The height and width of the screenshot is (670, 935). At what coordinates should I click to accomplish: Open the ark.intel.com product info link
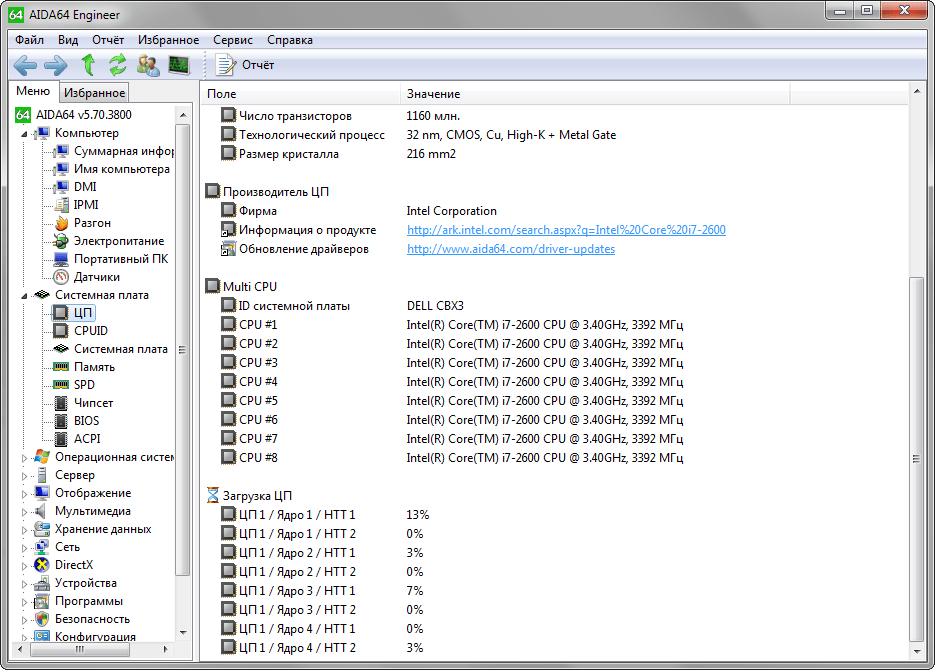pos(566,230)
